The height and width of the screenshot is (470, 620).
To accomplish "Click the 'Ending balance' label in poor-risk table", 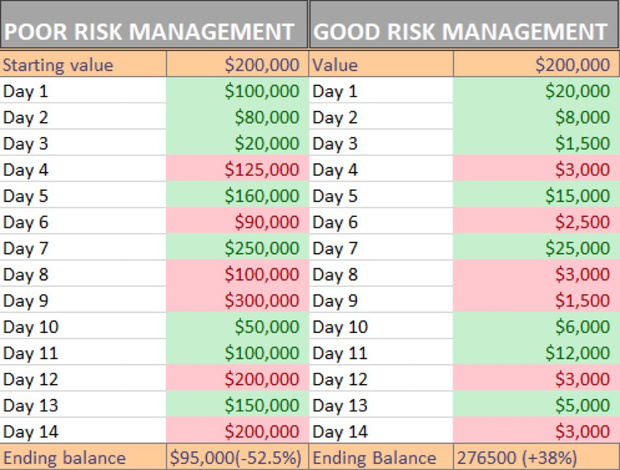I will click(x=83, y=457).
